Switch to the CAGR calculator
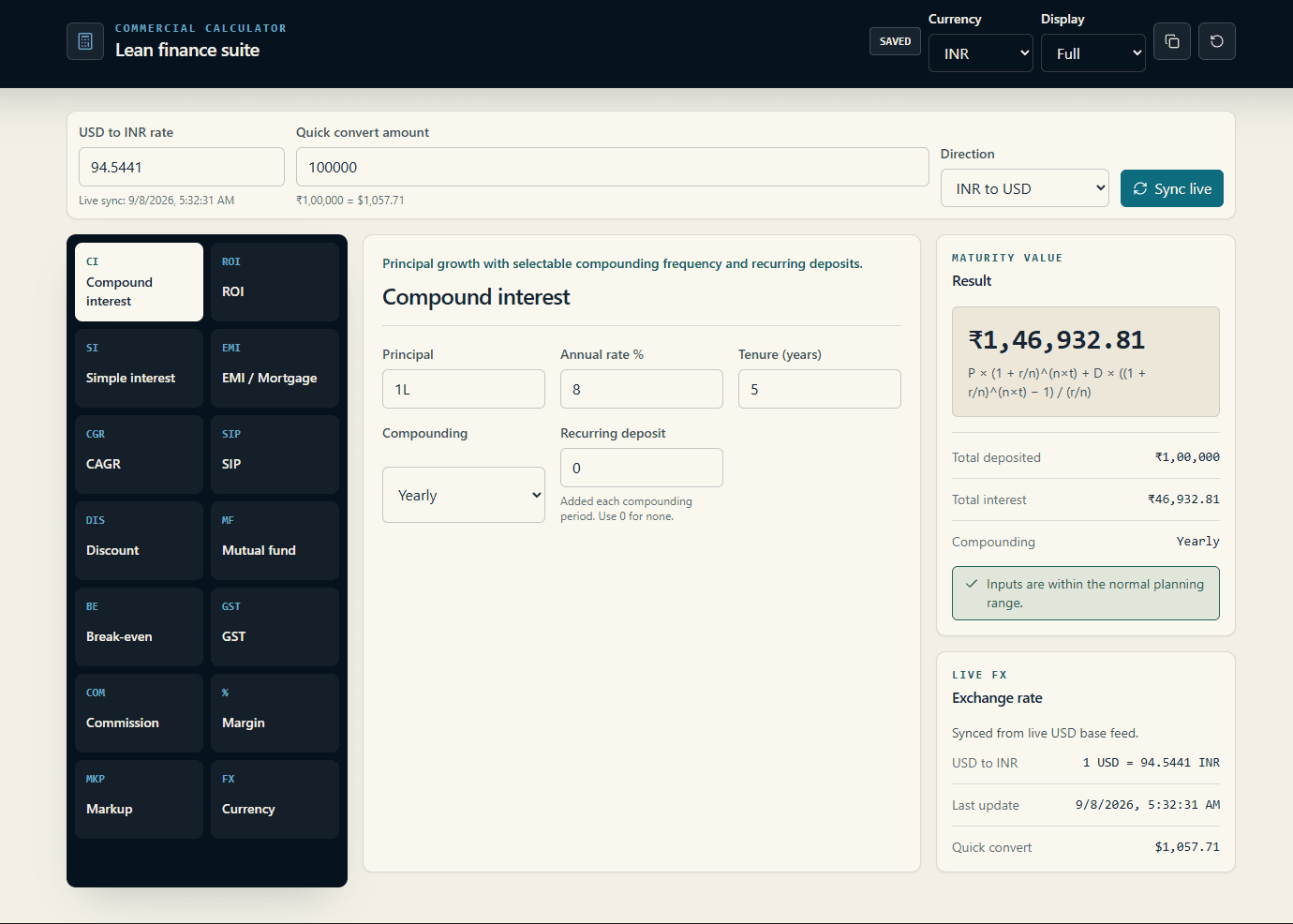 coord(139,455)
